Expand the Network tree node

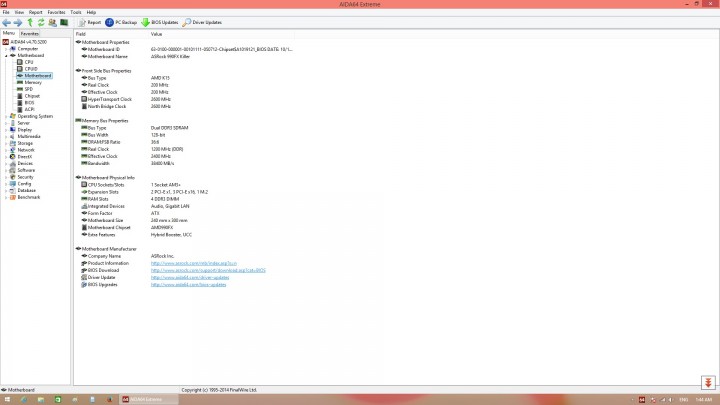pyautogui.click(x=6, y=150)
